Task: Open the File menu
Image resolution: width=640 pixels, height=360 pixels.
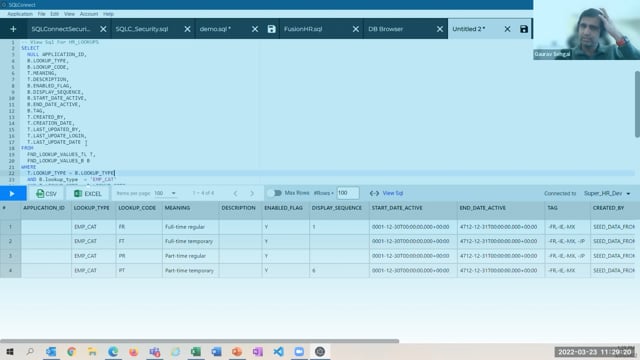Action: pos(42,14)
